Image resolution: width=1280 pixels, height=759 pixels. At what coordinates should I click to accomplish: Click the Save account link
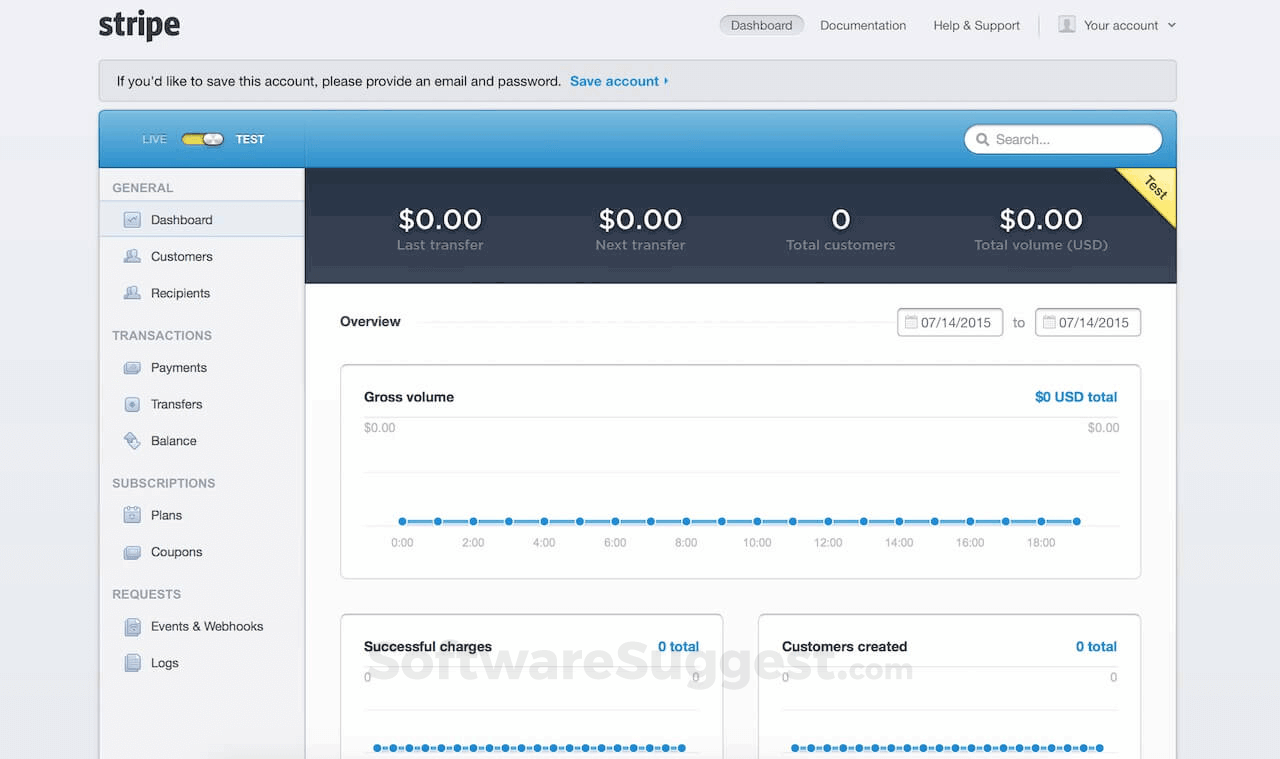[614, 81]
